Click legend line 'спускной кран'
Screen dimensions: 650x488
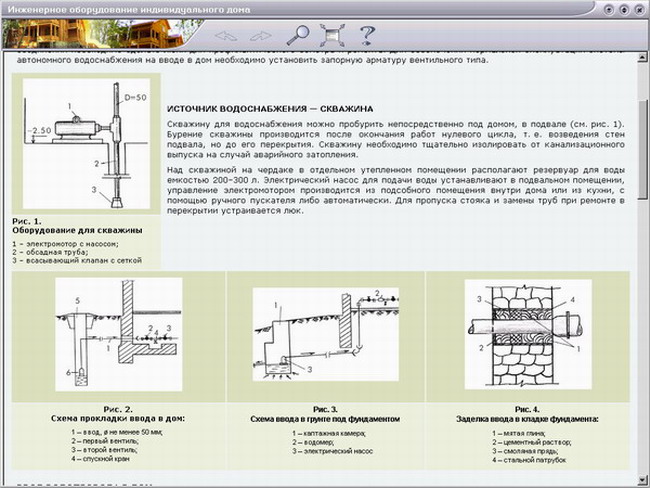106,459
